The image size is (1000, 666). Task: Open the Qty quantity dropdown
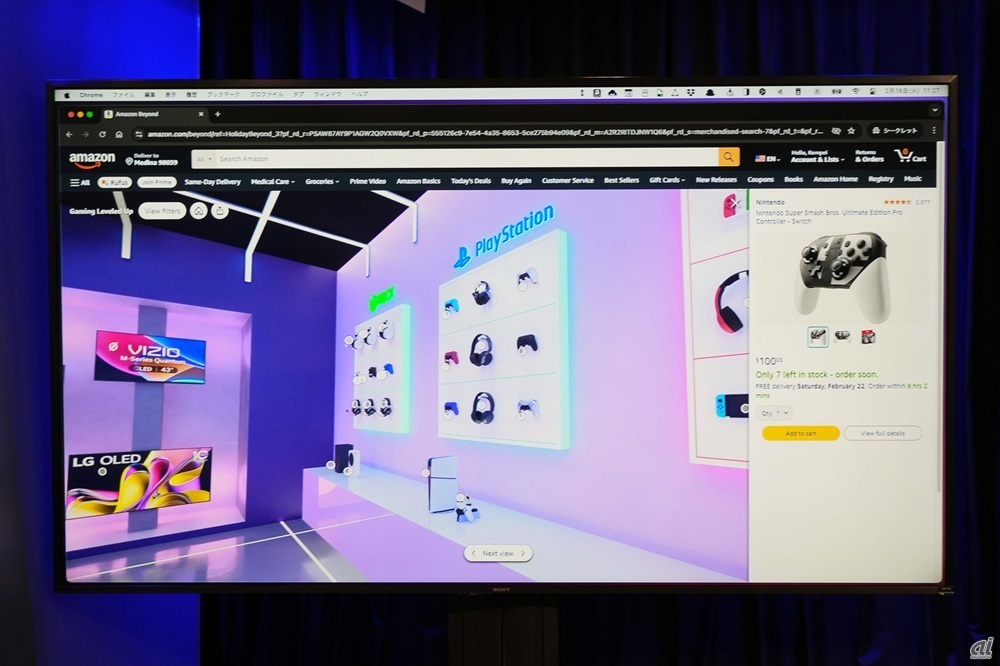coord(774,413)
